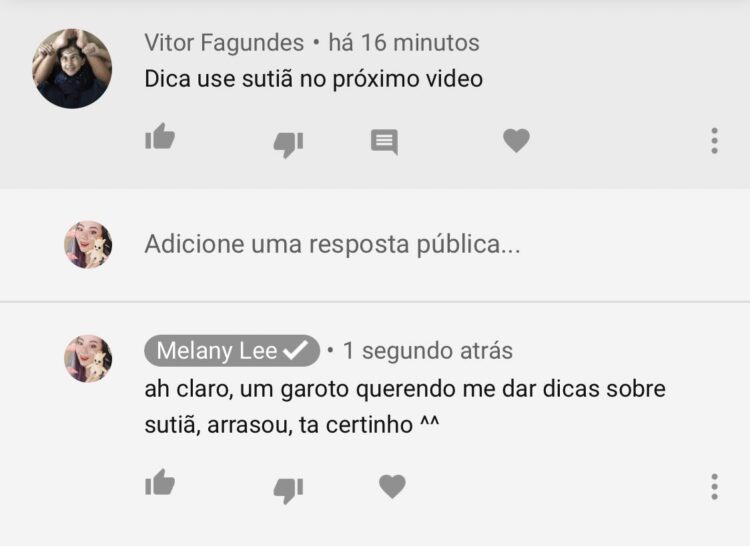
Task: Like Melany Lee's reply with thumbs up
Action: tap(160, 482)
